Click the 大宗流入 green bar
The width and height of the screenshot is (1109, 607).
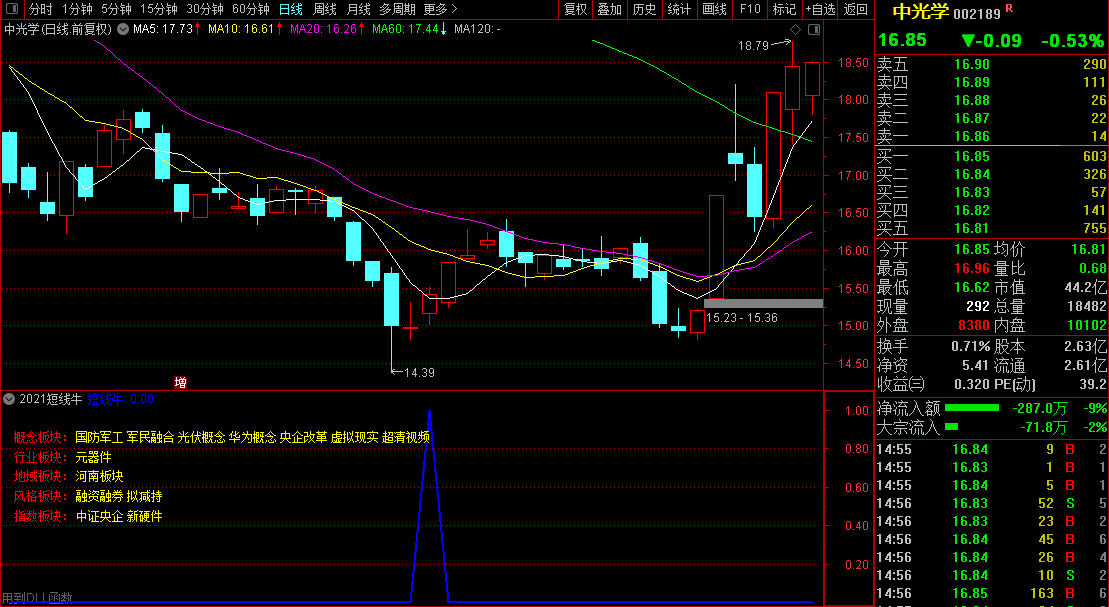point(951,427)
